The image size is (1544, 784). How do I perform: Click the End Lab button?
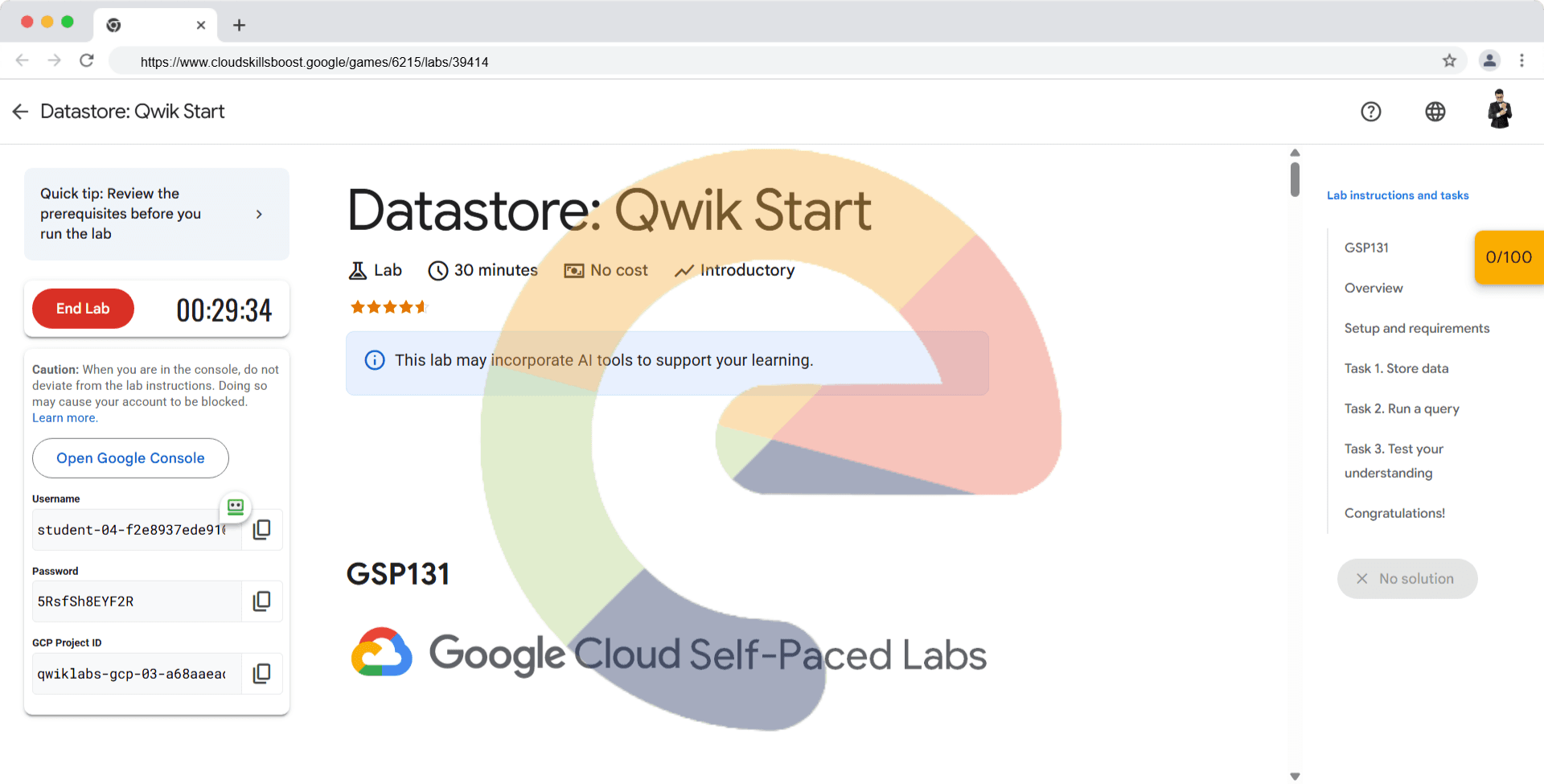(x=83, y=309)
